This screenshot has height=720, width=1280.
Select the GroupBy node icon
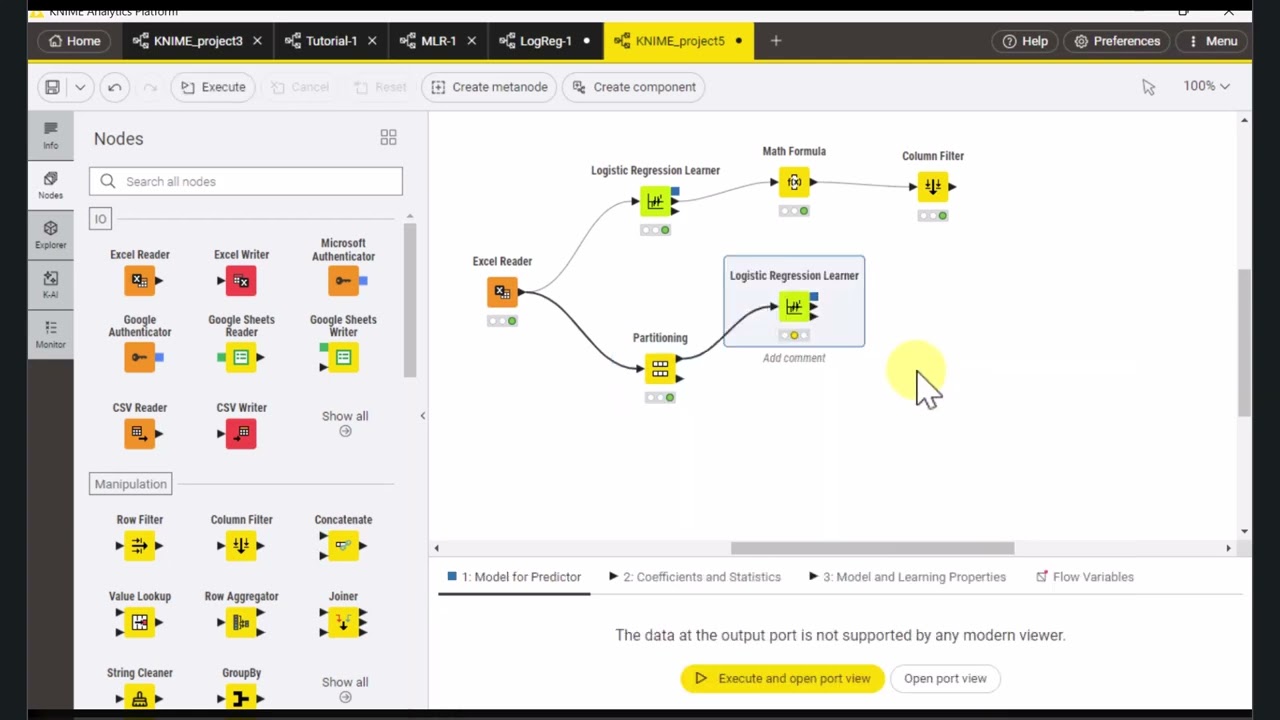pyautogui.click(x=241, y=698)
